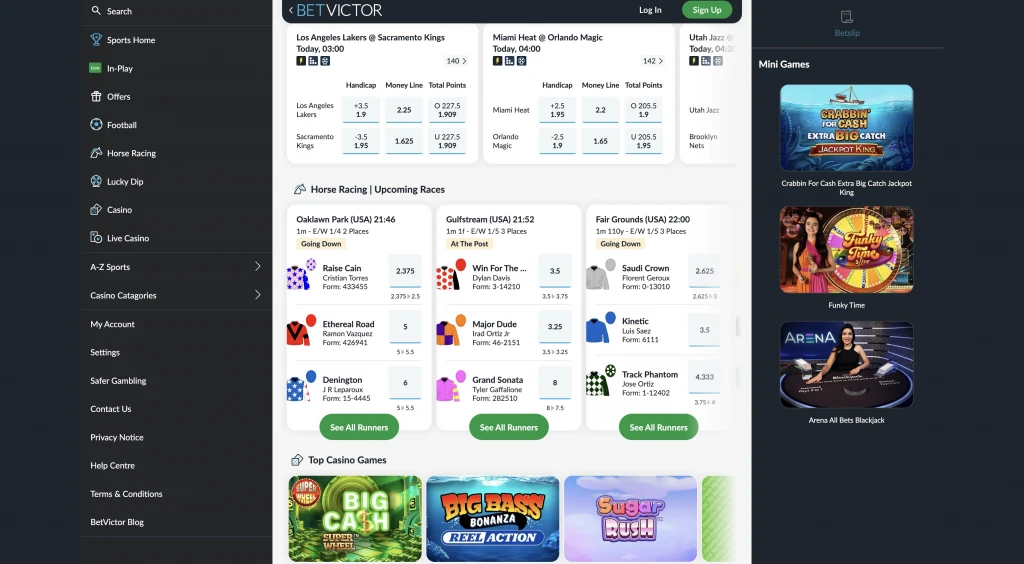Open the Betslip icon
This screenshot has height=564, width=1024.
[847, 17]
